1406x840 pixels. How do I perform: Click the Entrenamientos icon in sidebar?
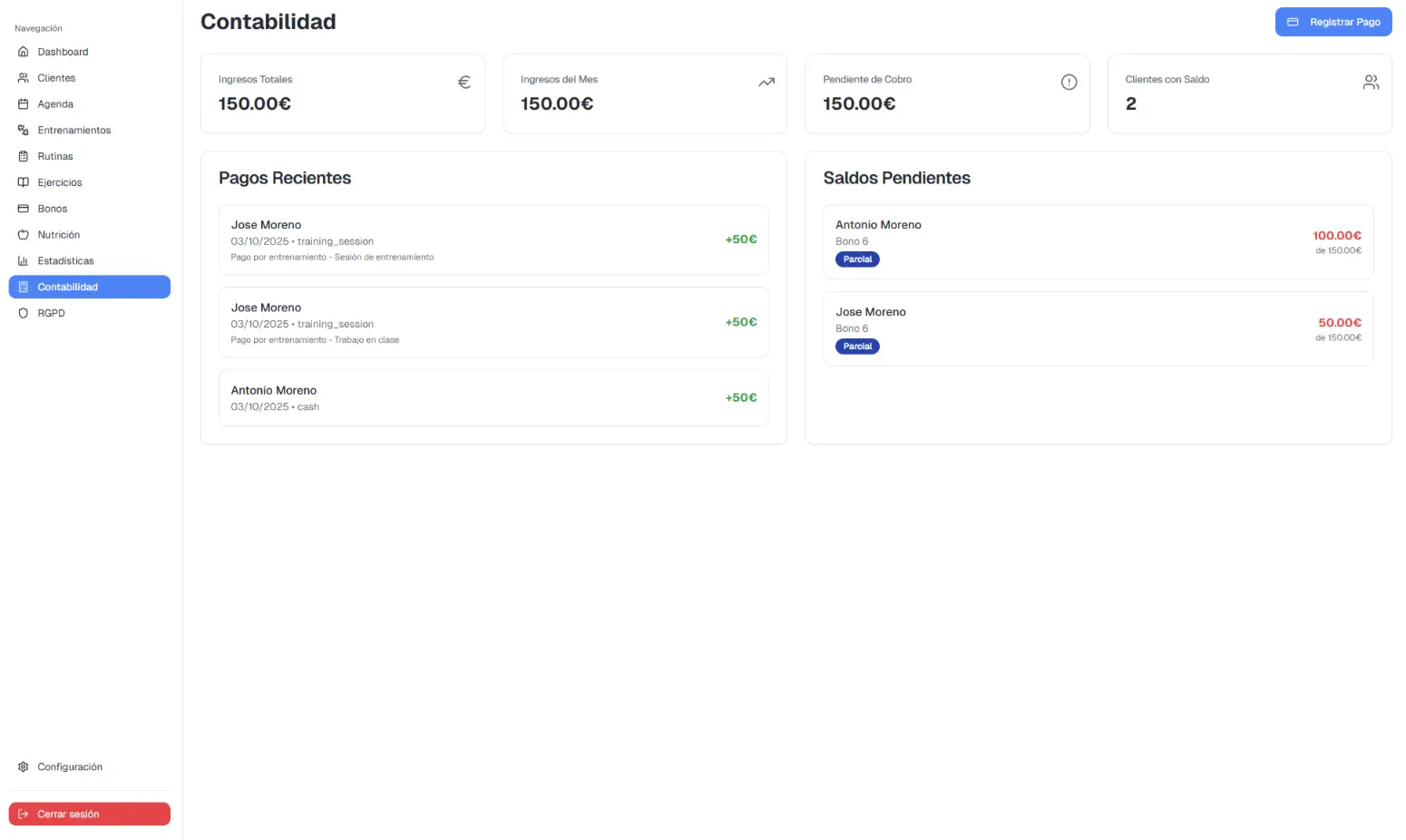[x=24, y=131]
